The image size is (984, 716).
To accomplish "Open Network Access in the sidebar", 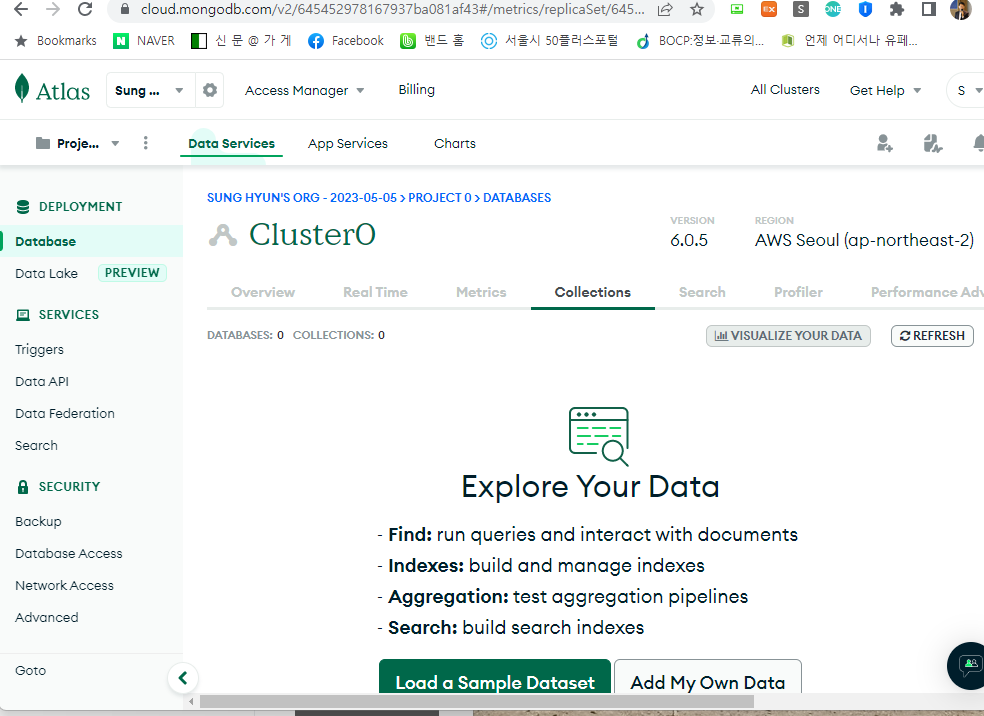I will pyautogui.click(x=64, y=585).
